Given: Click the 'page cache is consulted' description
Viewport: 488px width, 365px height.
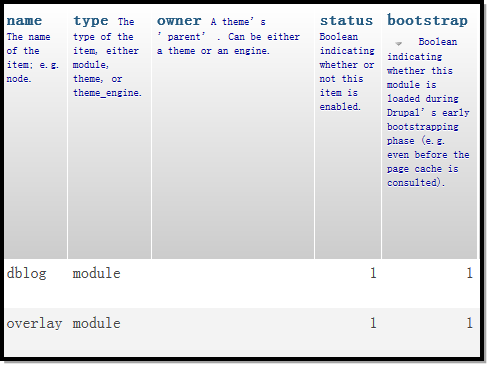Looking at the screenshot, I should (x=423, y=176).
